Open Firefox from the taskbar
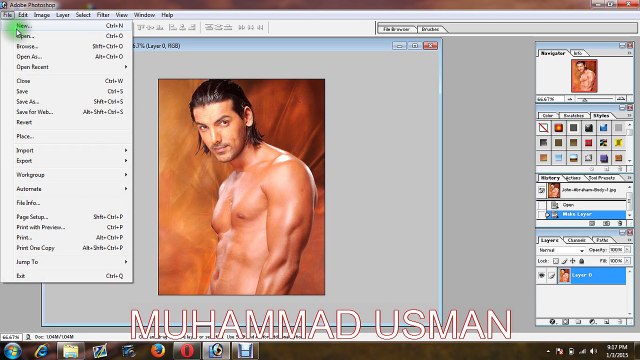 [x=158, y=351]
